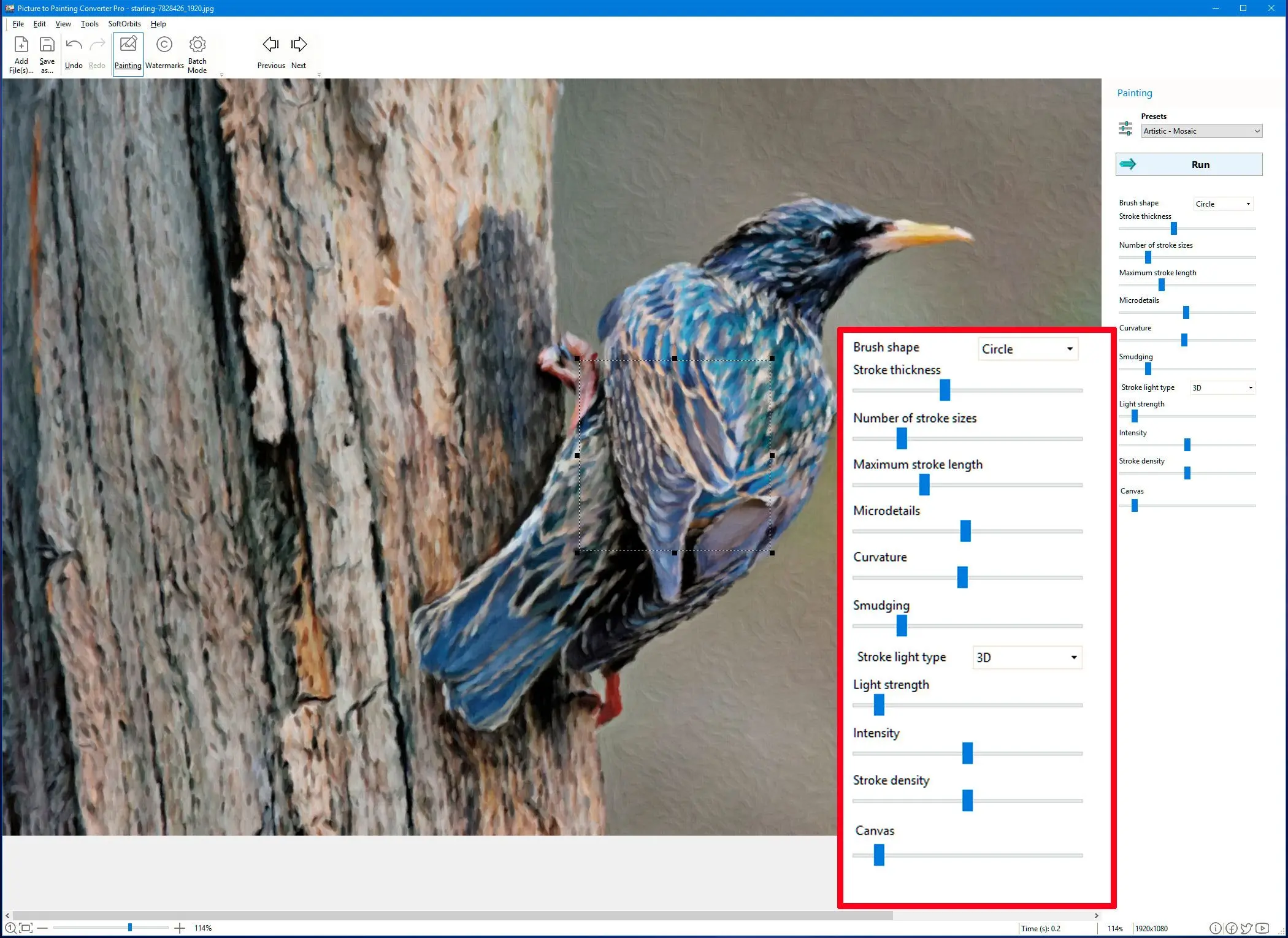Open the Tools menu

[89, 24]
